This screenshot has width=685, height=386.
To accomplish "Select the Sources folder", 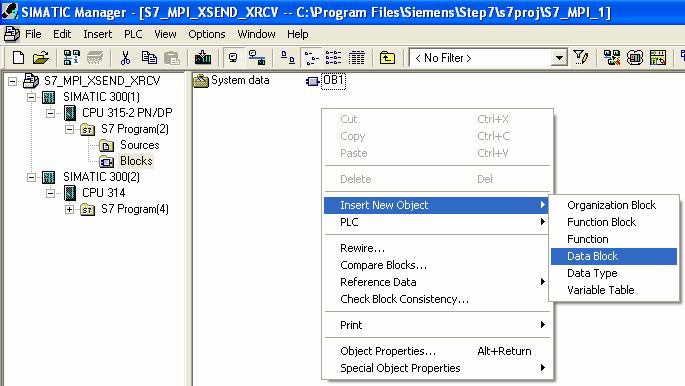I will (139, 145).
